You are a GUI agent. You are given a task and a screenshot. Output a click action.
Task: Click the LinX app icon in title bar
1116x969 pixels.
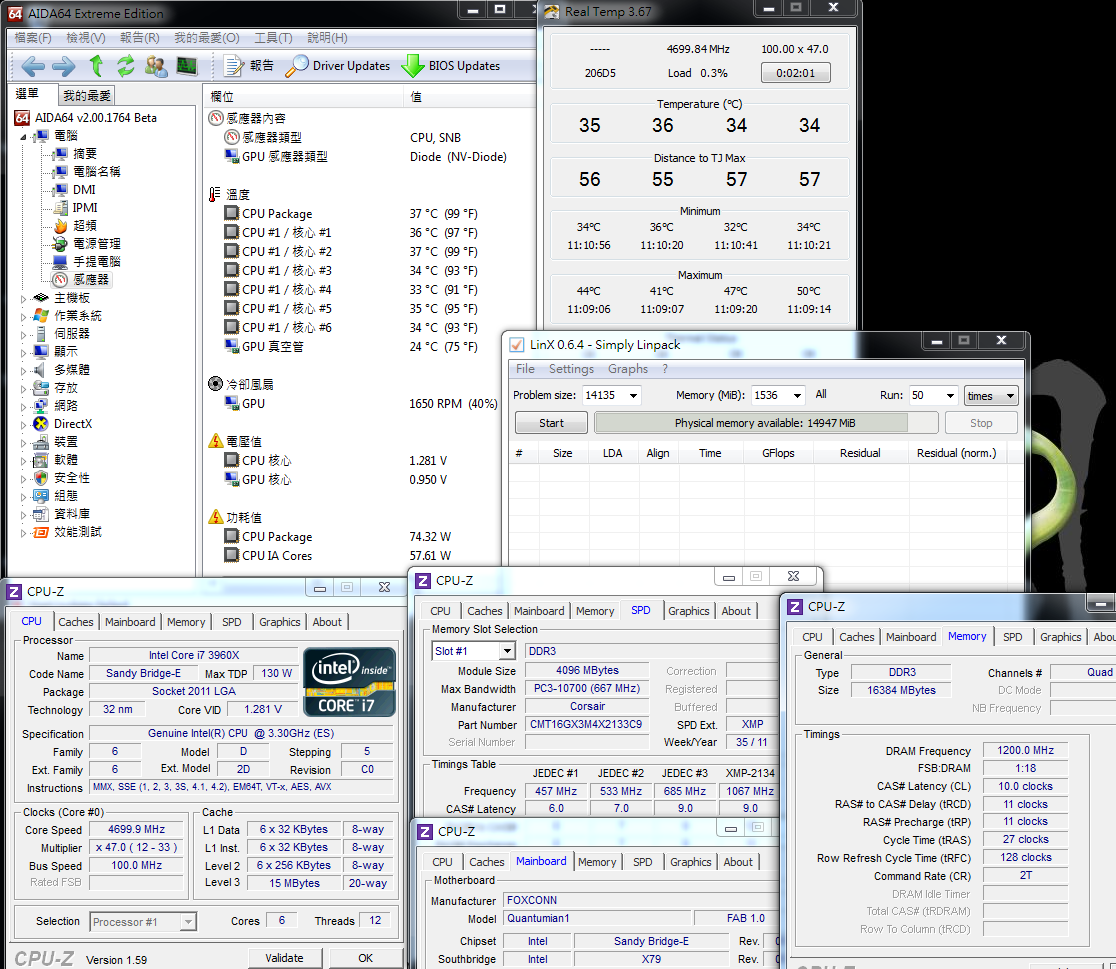tap(517, 345)
